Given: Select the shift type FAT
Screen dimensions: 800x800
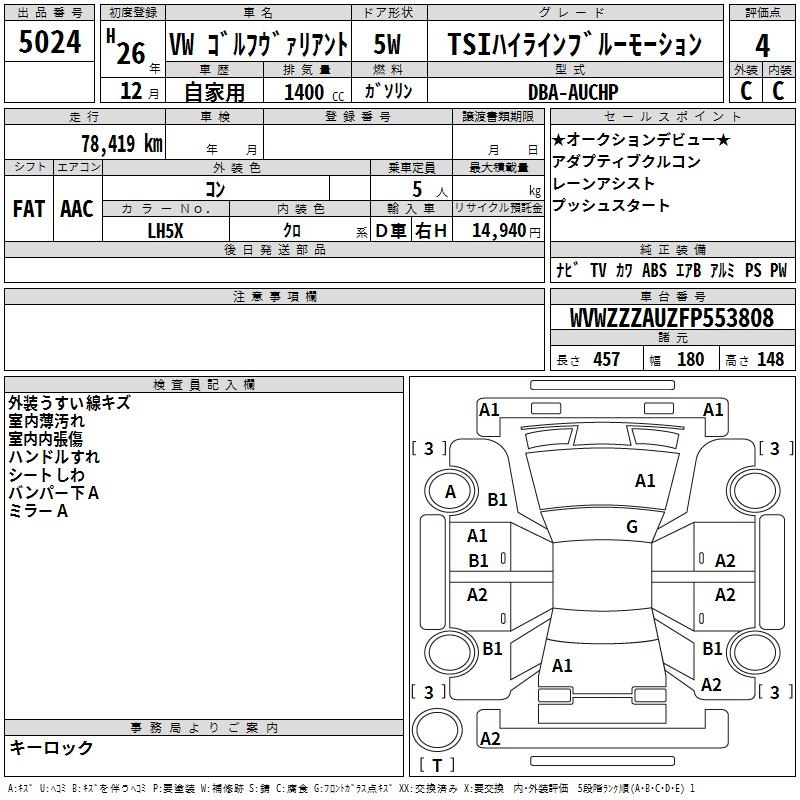Looking at the screenshot, I should (29, 209).
